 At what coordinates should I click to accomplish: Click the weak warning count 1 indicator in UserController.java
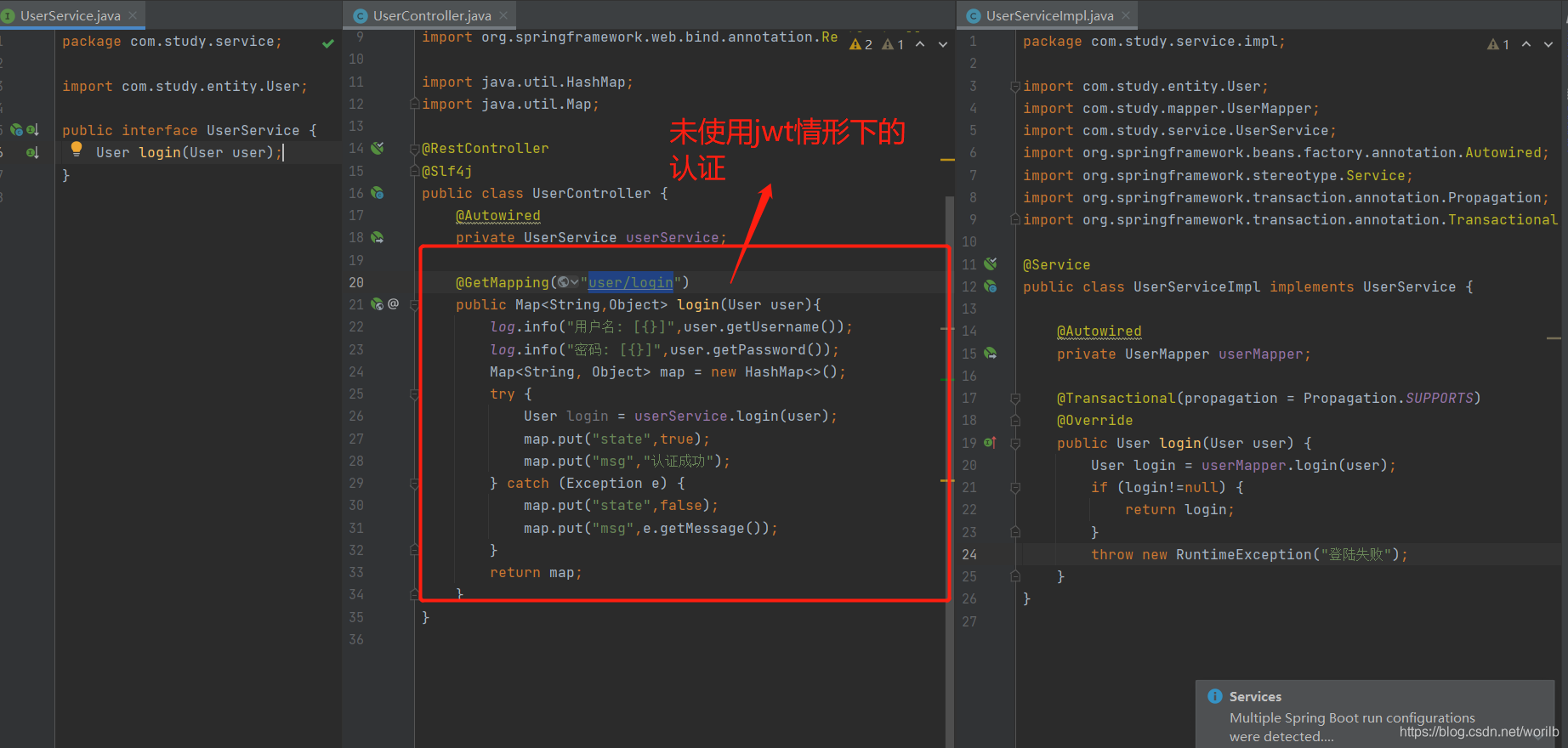pos(893,44)
